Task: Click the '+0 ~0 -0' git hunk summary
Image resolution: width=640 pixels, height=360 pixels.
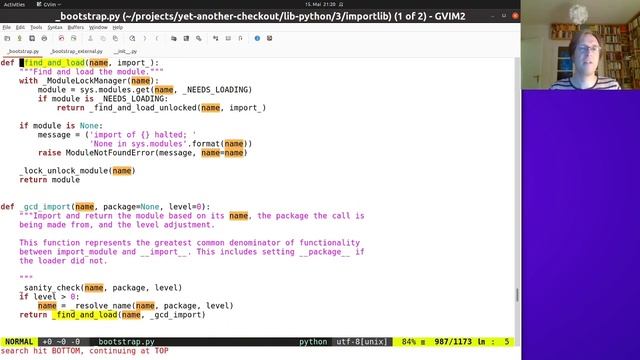Action: pyautogui.click(x=61, y=342)
